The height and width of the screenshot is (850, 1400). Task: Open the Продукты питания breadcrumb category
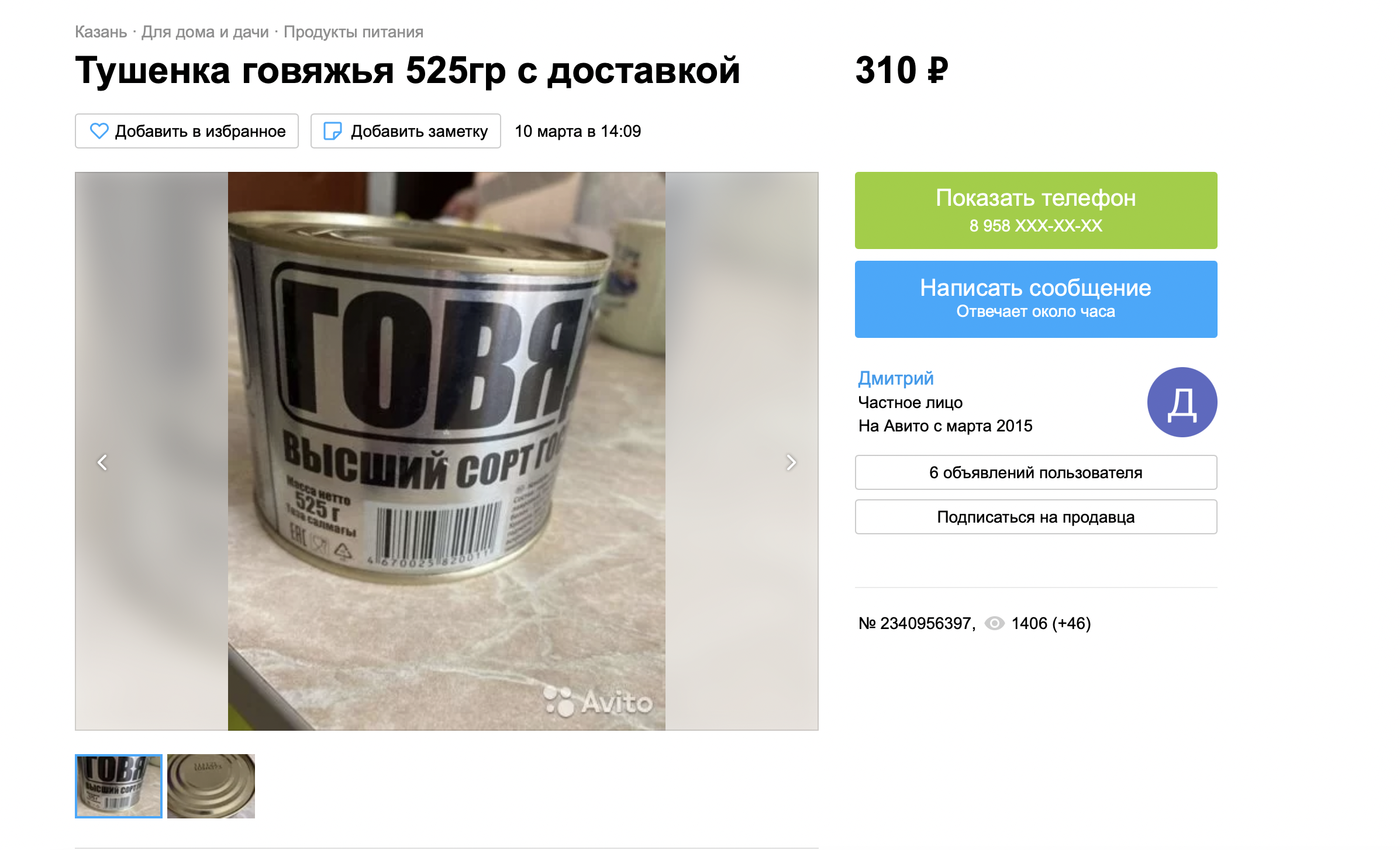coord(353,32)
